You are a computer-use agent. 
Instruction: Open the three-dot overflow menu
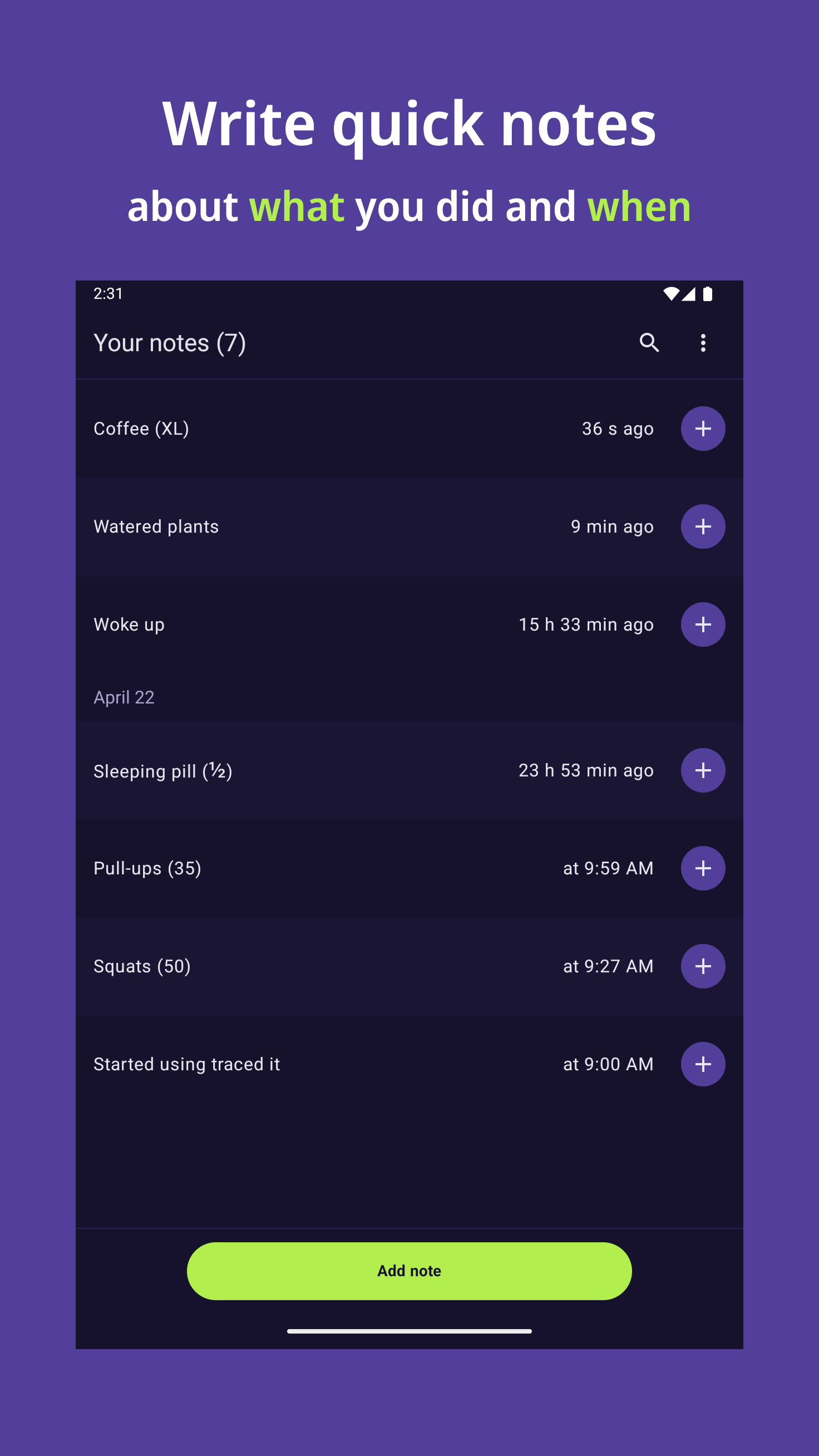(703, 342)
